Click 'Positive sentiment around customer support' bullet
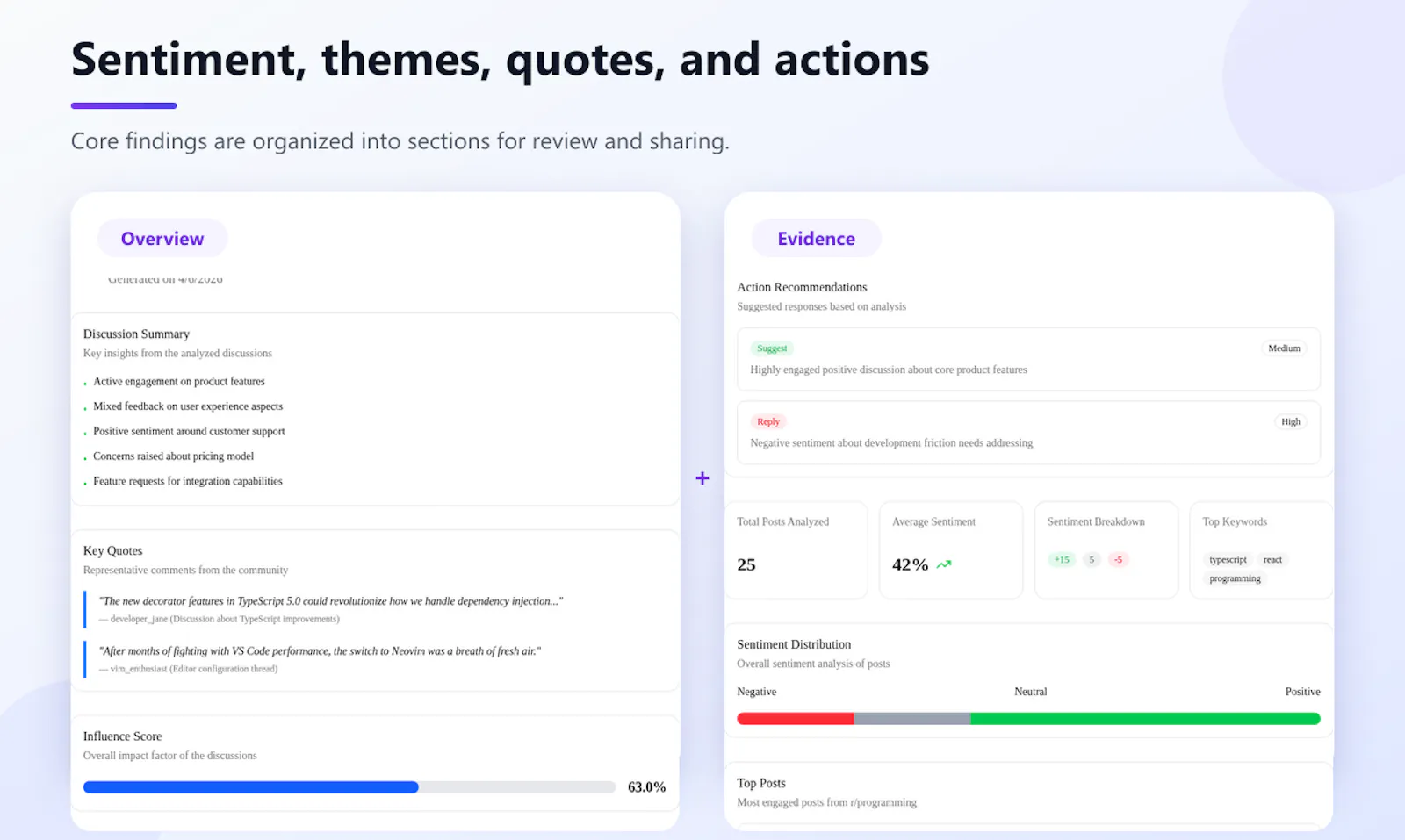The width and height of the screenshot is (1405, 840). (x=189, y=432)
